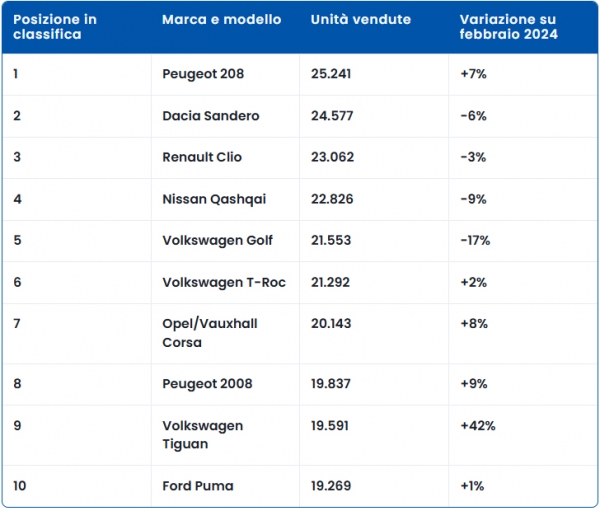Click the Volkswagen Tiguan cell

coord(202,434)
